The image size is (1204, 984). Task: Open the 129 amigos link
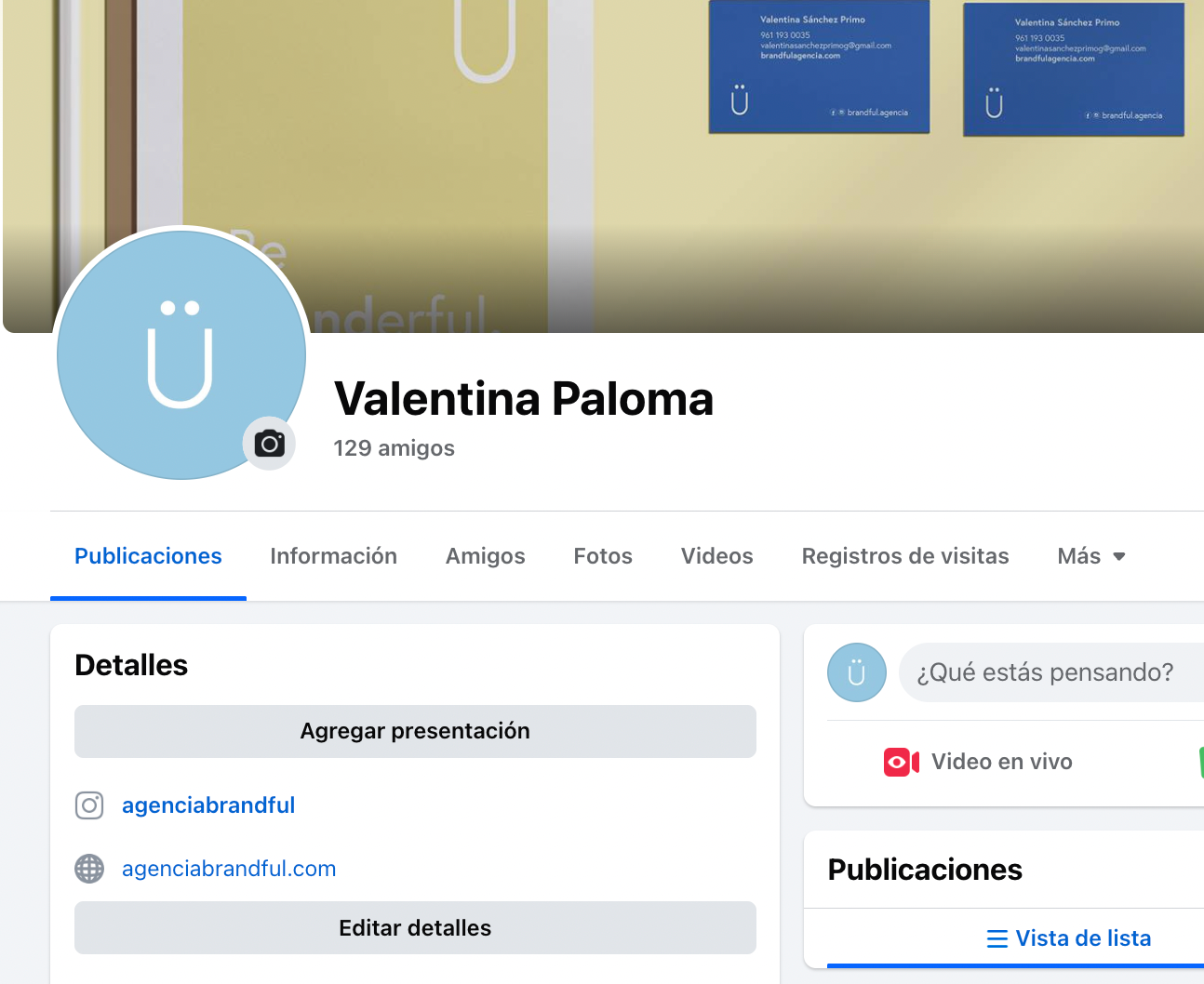[x=395, y=448]
